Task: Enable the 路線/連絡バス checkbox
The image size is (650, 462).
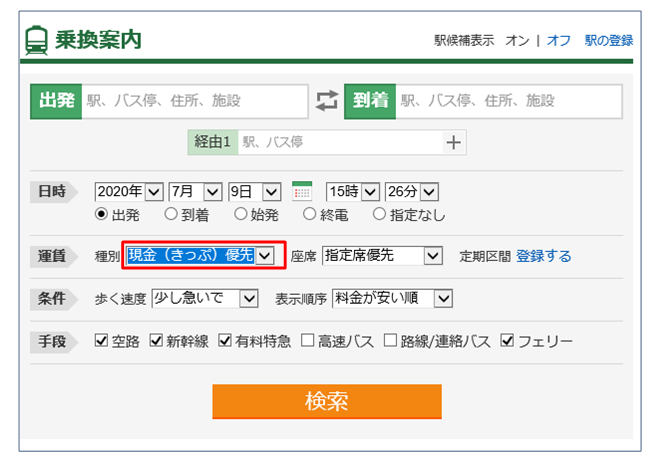Action: click(390, 340)
